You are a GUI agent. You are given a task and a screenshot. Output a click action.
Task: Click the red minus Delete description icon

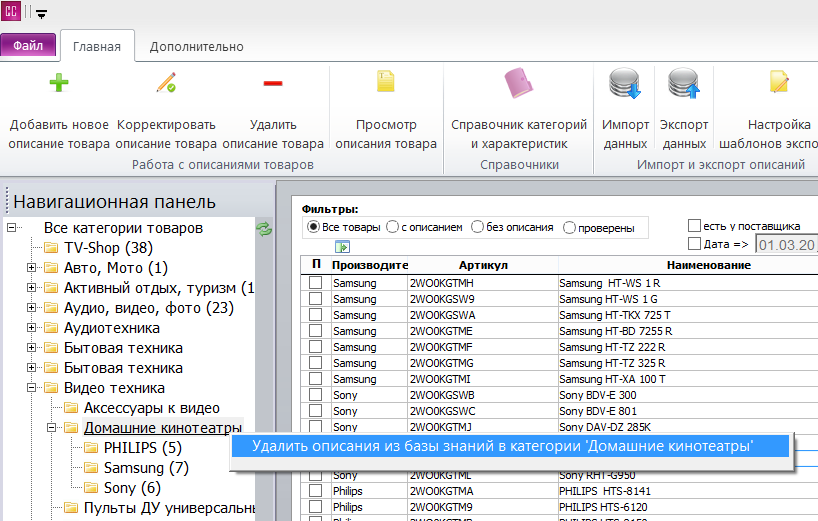tap(273, 83)
